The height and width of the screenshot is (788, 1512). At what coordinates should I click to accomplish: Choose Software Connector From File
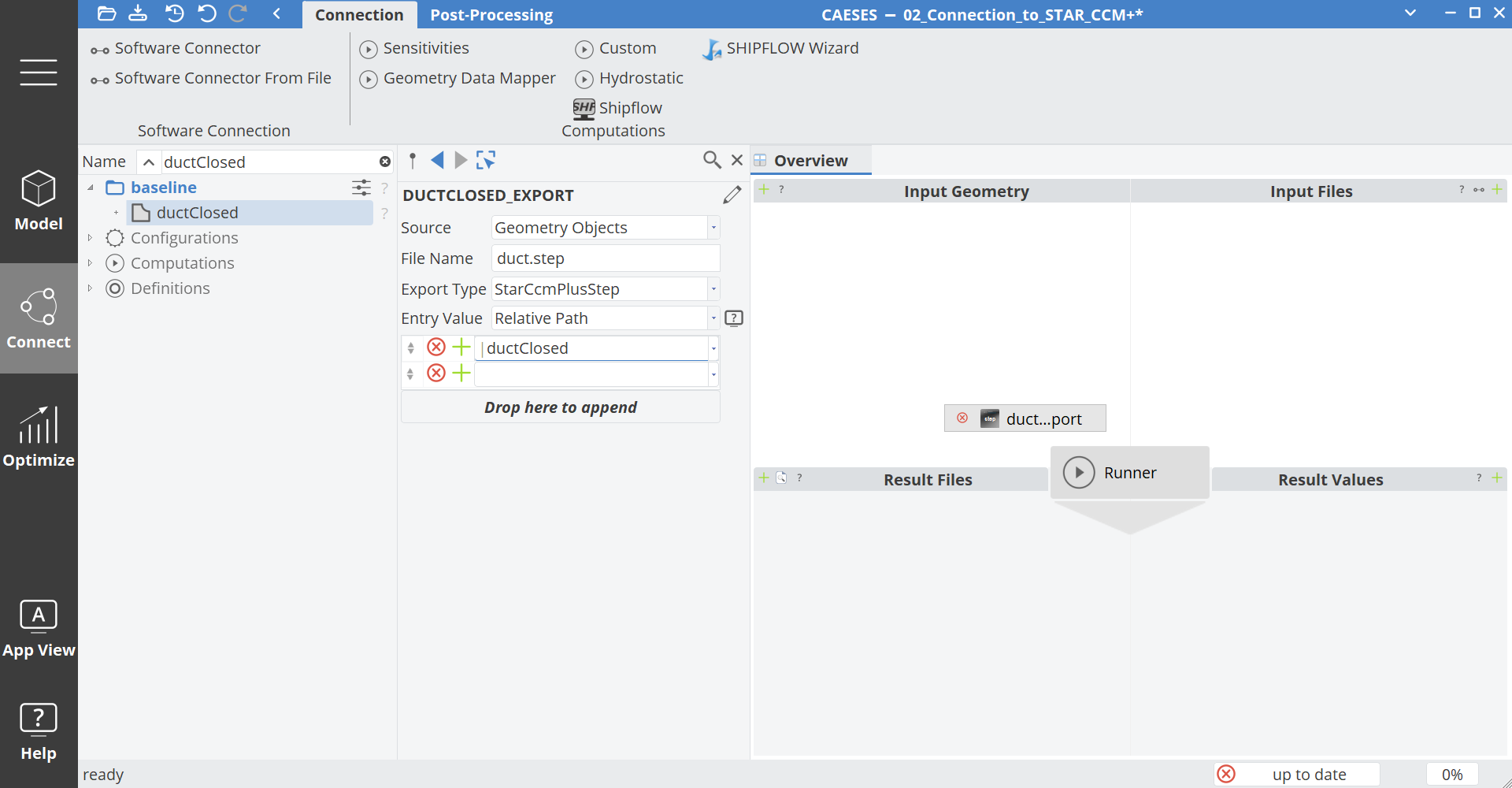coord(211,79)
